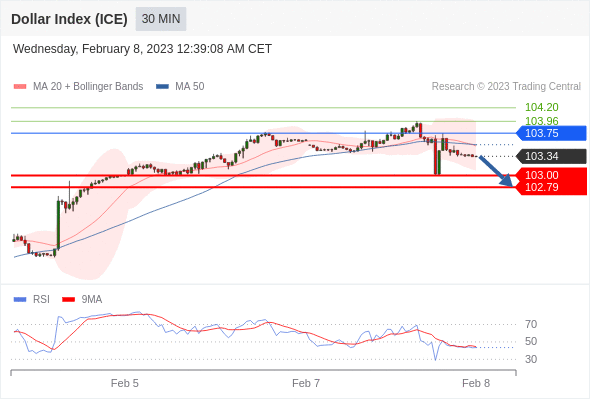
Task: Click the red 102.79 support price tag
Action: point(551,188)
